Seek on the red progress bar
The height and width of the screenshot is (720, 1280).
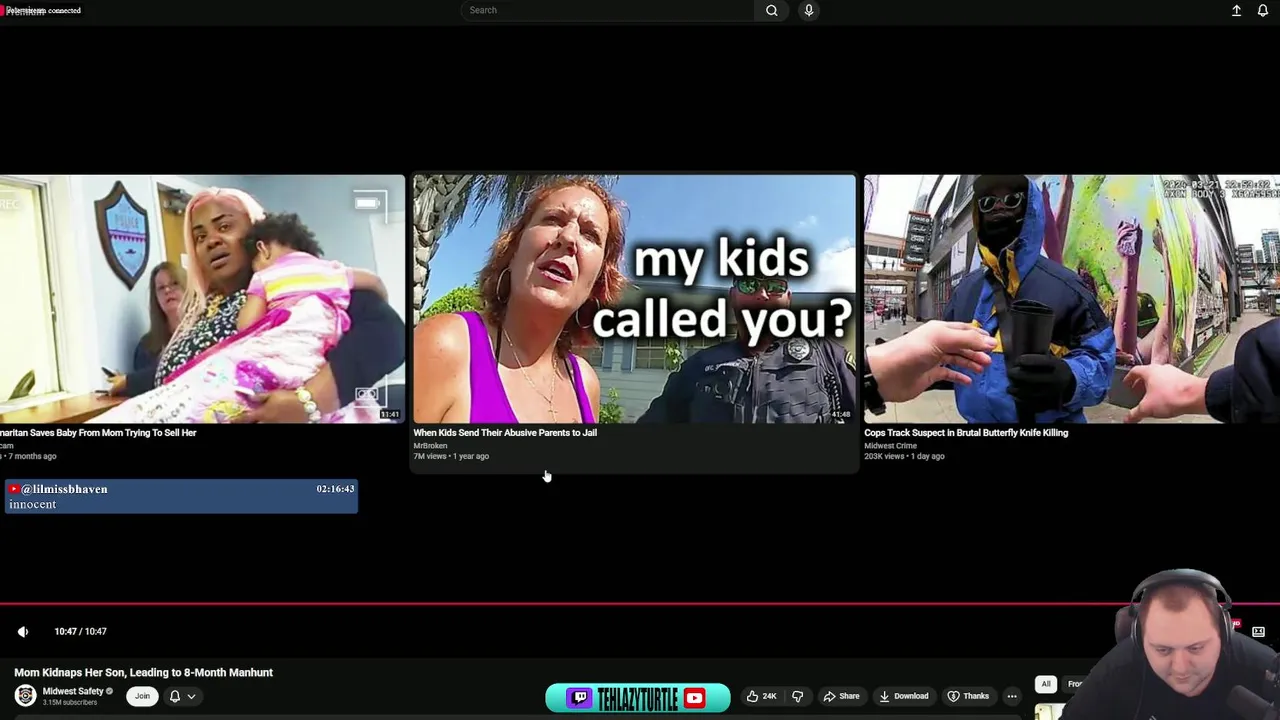tap(640, 604)
